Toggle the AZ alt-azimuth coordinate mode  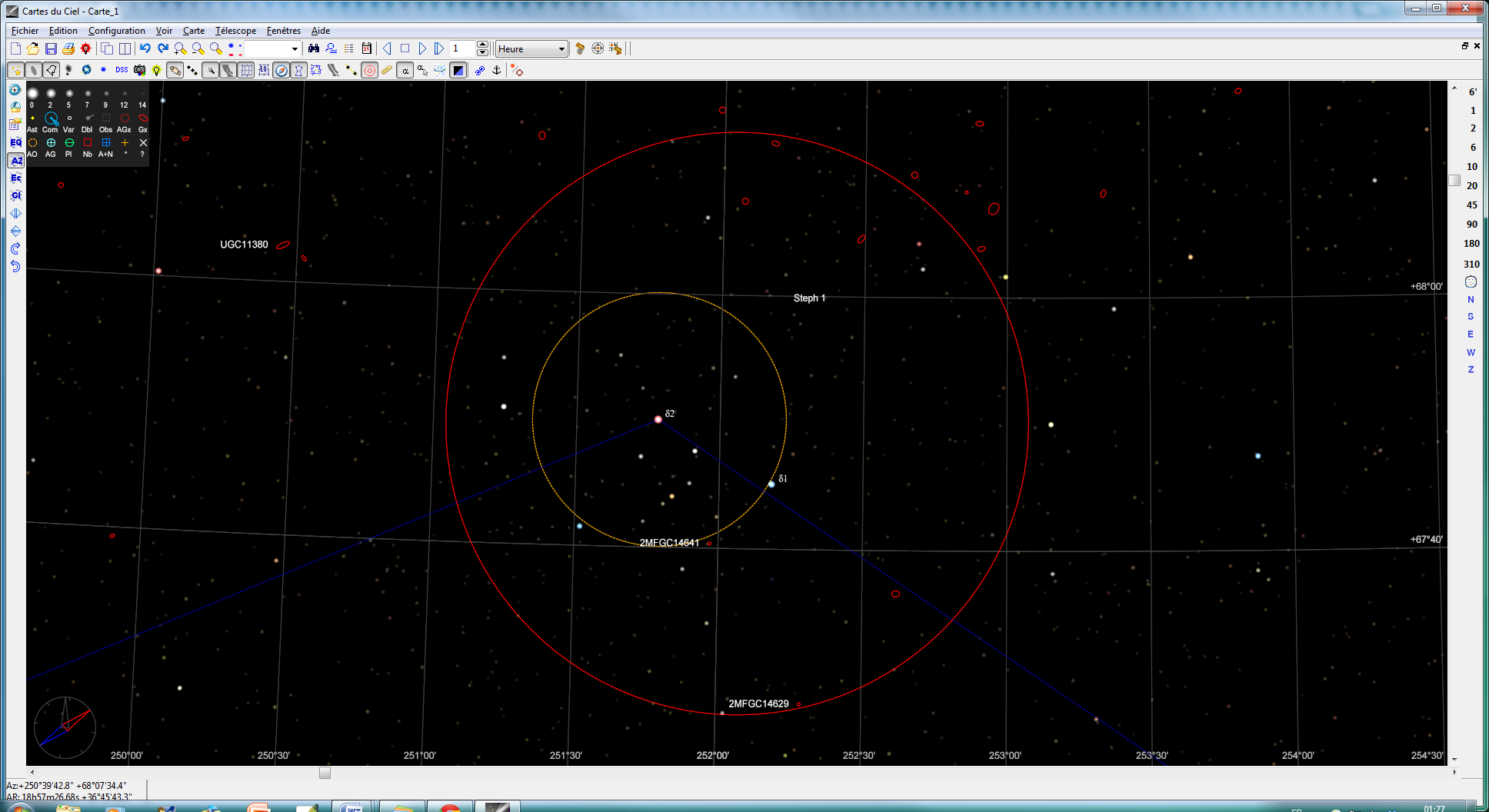(15, 161)
